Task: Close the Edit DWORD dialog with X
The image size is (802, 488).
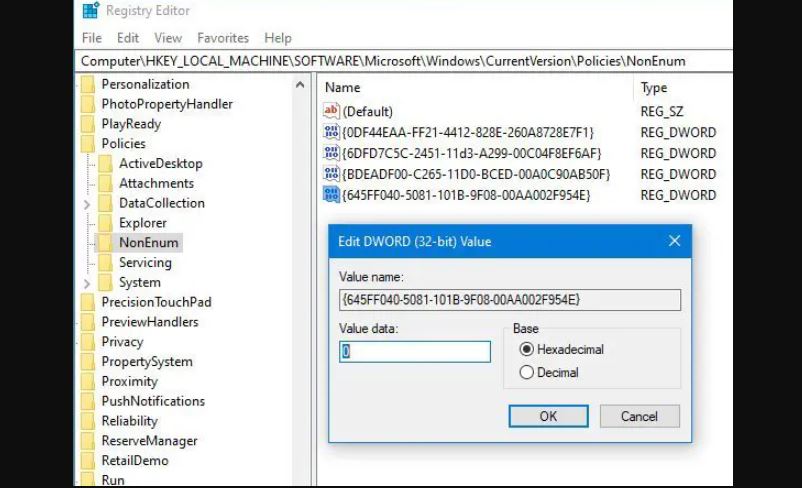Action: tap(674, 240)
